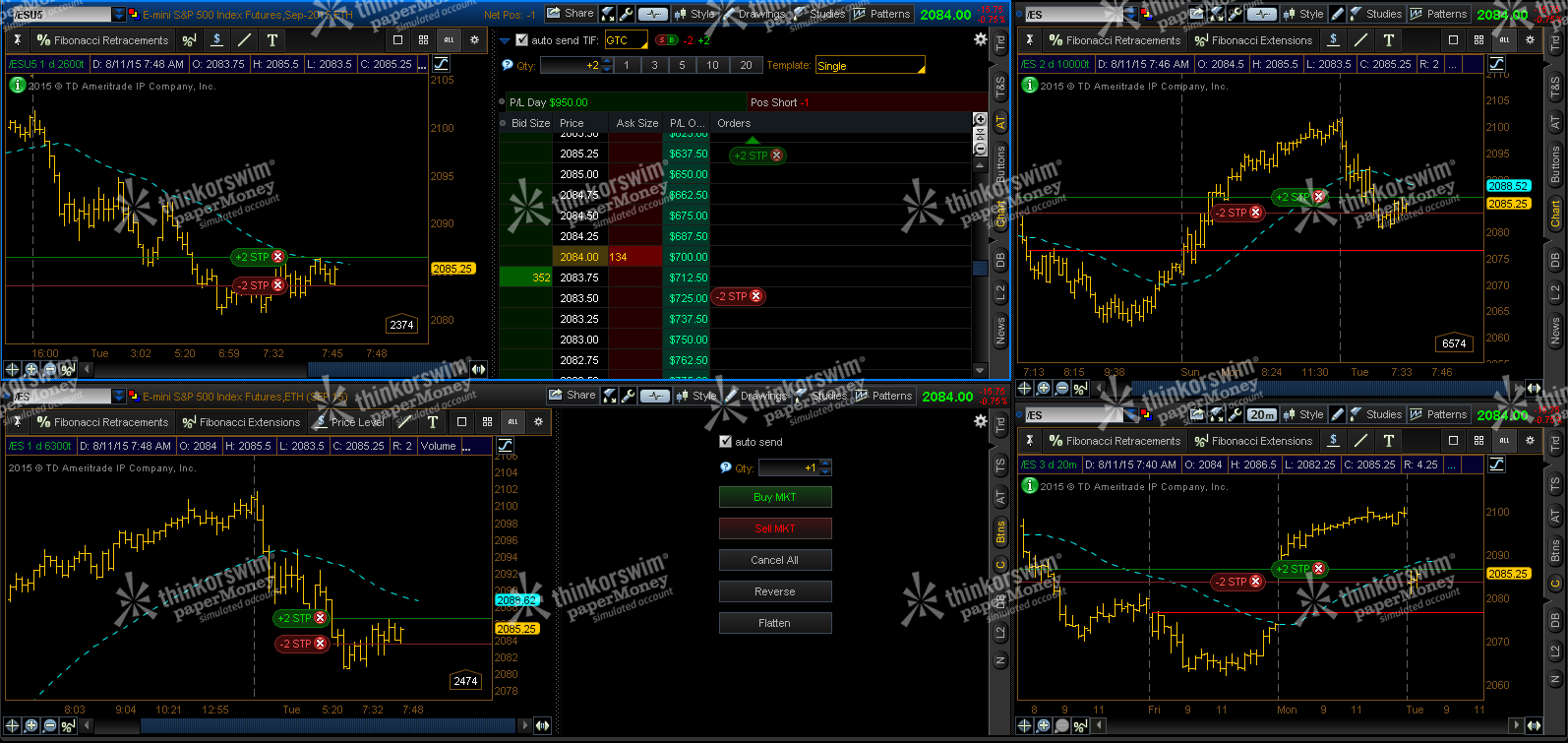The height and width of the screenshot is (743, 1568).
Task: Cancel the +2 STP order in price ladder
Action: (777, 155)
